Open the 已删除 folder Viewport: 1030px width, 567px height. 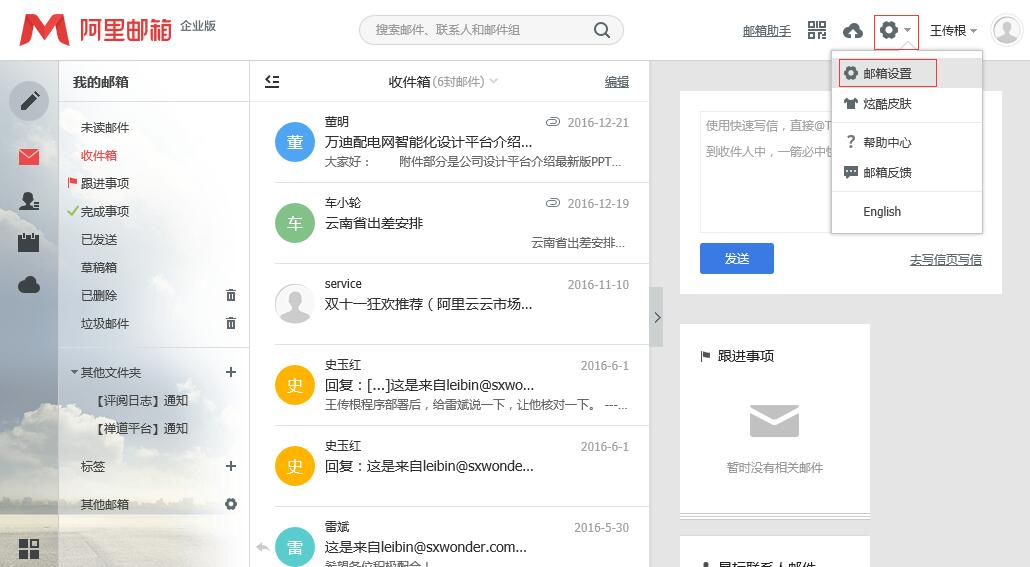pos(99,296)
